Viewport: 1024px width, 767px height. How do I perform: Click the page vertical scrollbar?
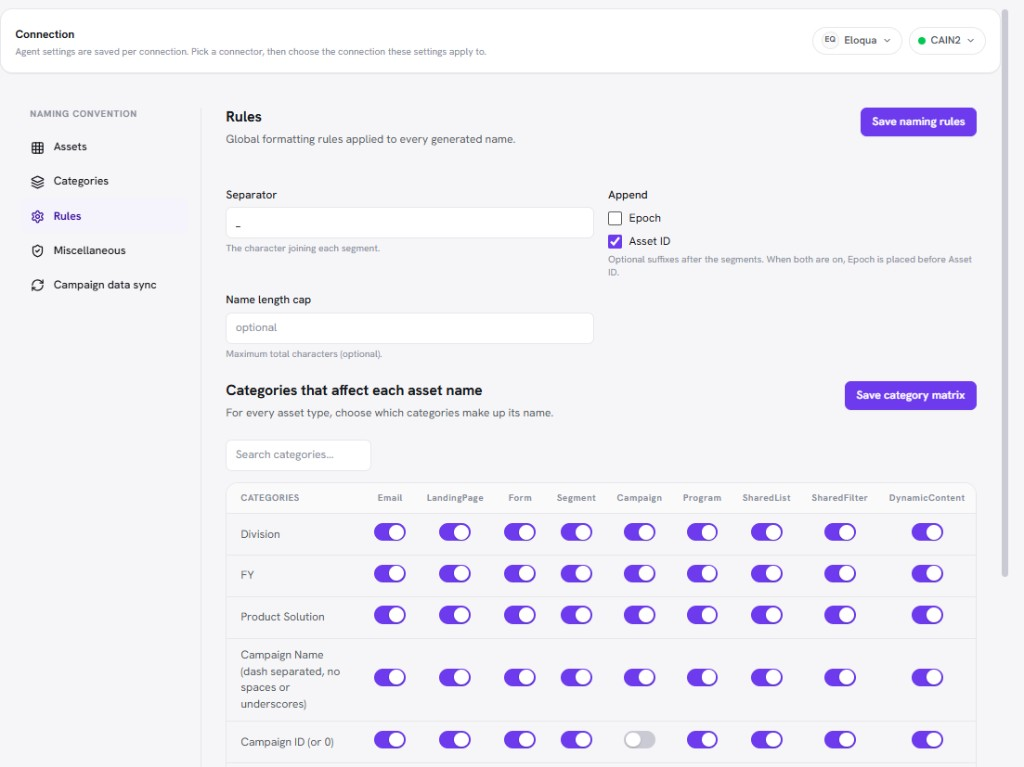tap(1005, 294)
